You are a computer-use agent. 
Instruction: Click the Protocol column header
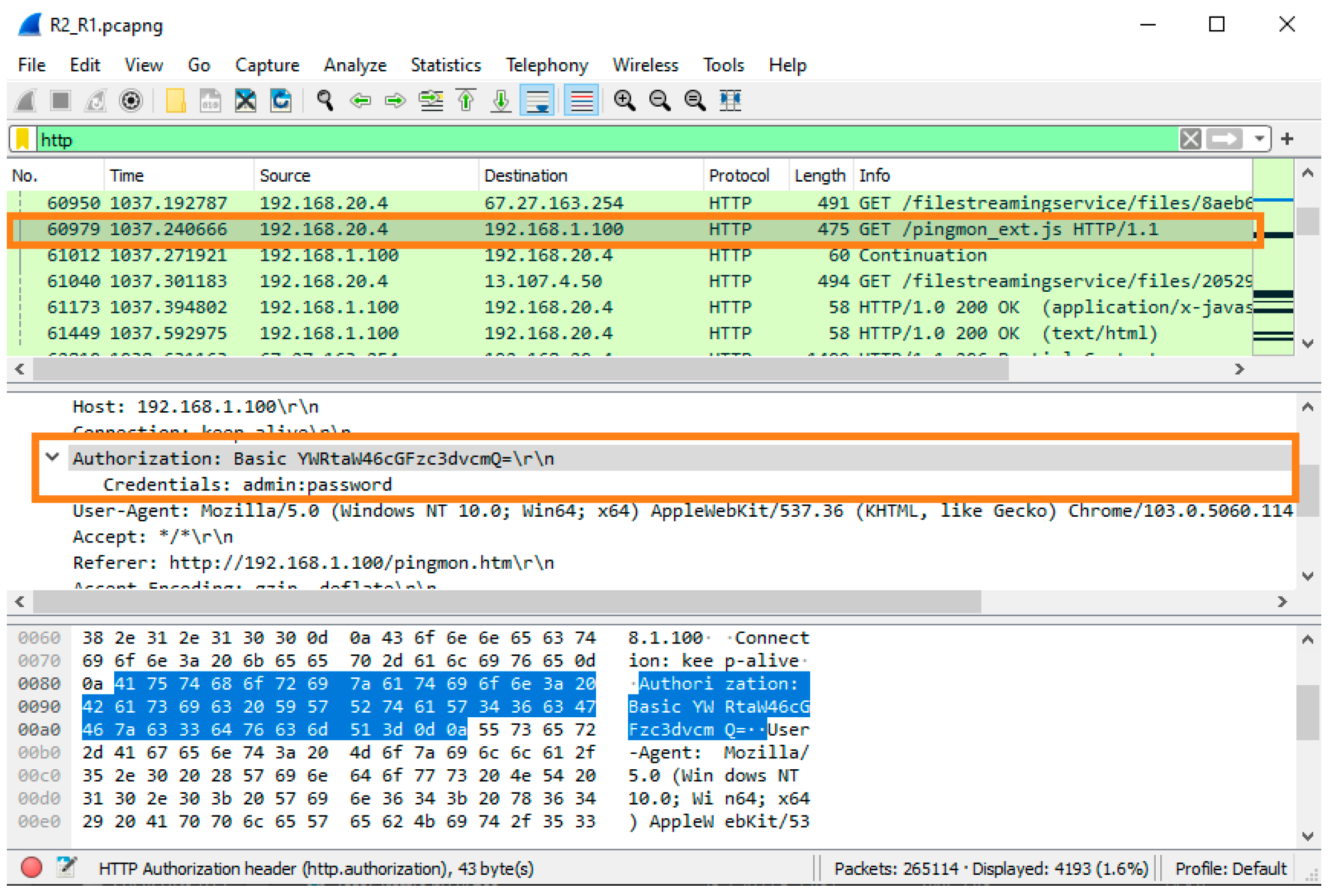point(739,175)
